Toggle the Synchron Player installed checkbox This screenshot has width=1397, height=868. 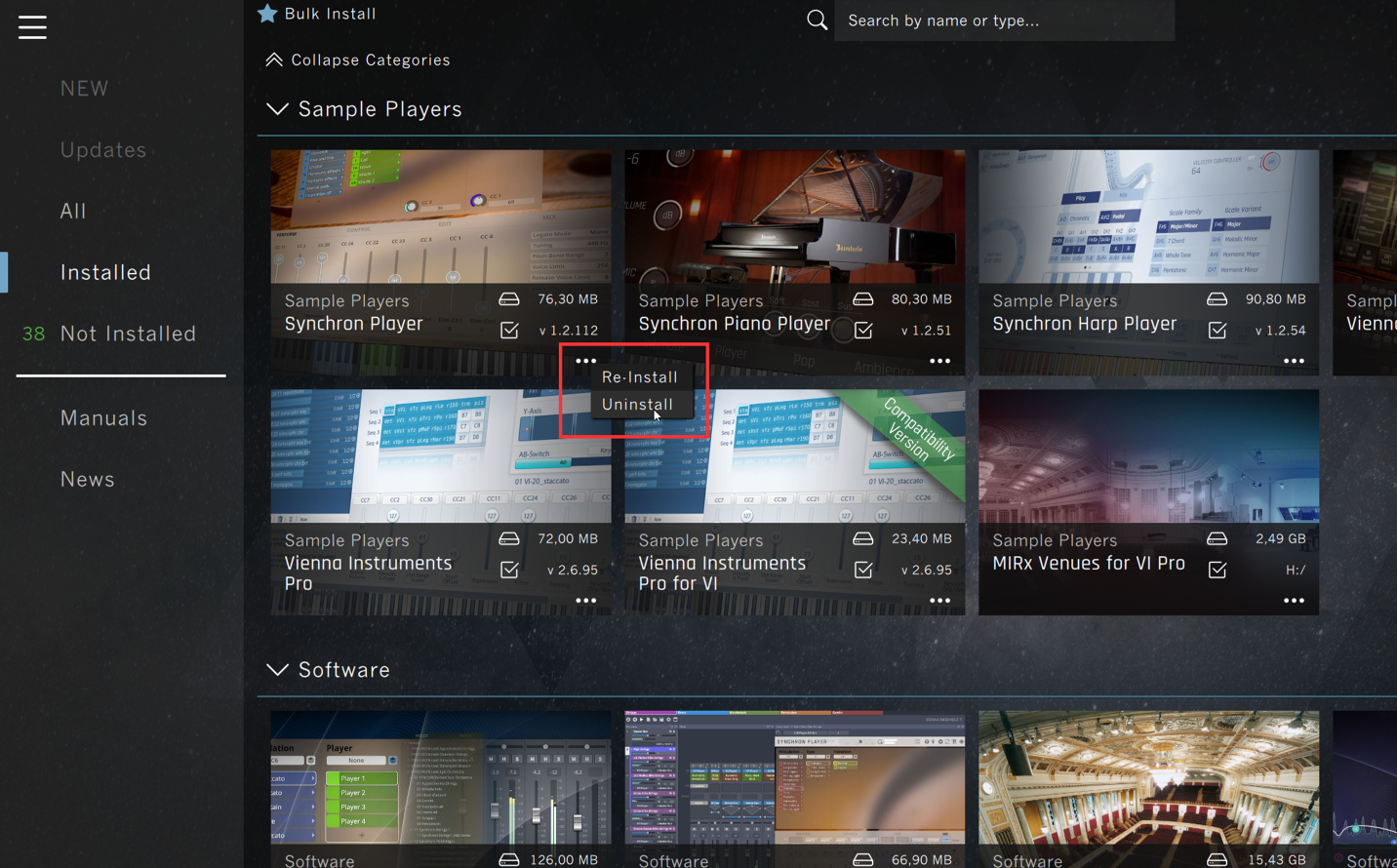(x=509, y=331)
